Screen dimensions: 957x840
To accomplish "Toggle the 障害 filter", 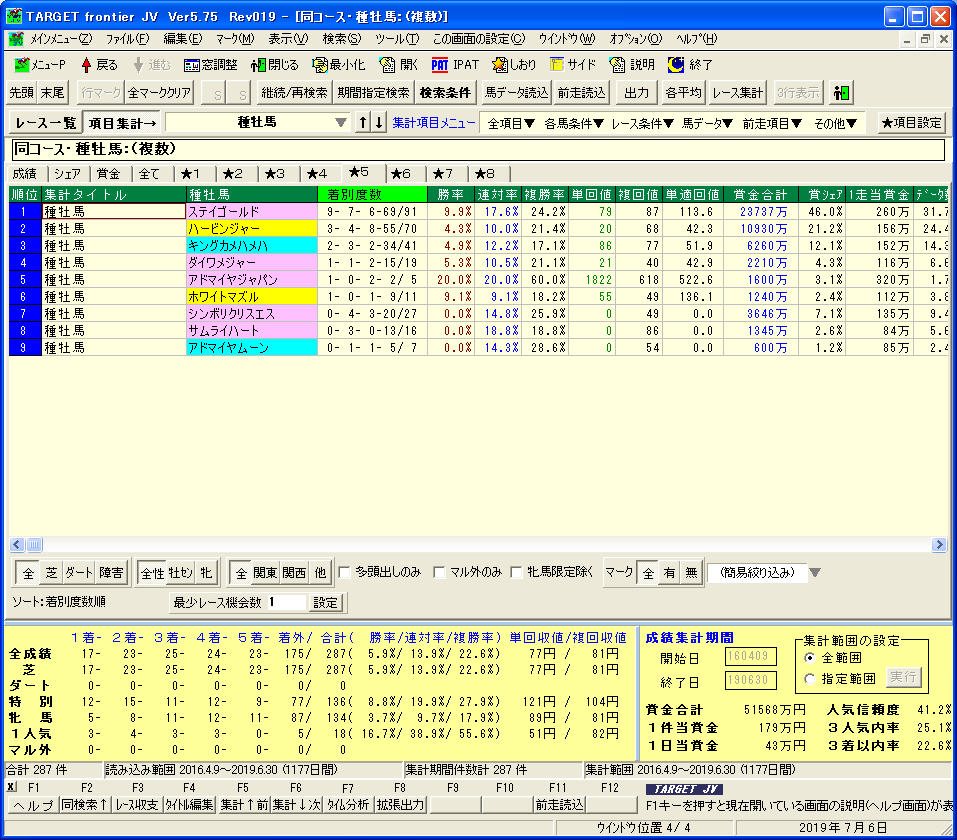I will coord(111,573).
